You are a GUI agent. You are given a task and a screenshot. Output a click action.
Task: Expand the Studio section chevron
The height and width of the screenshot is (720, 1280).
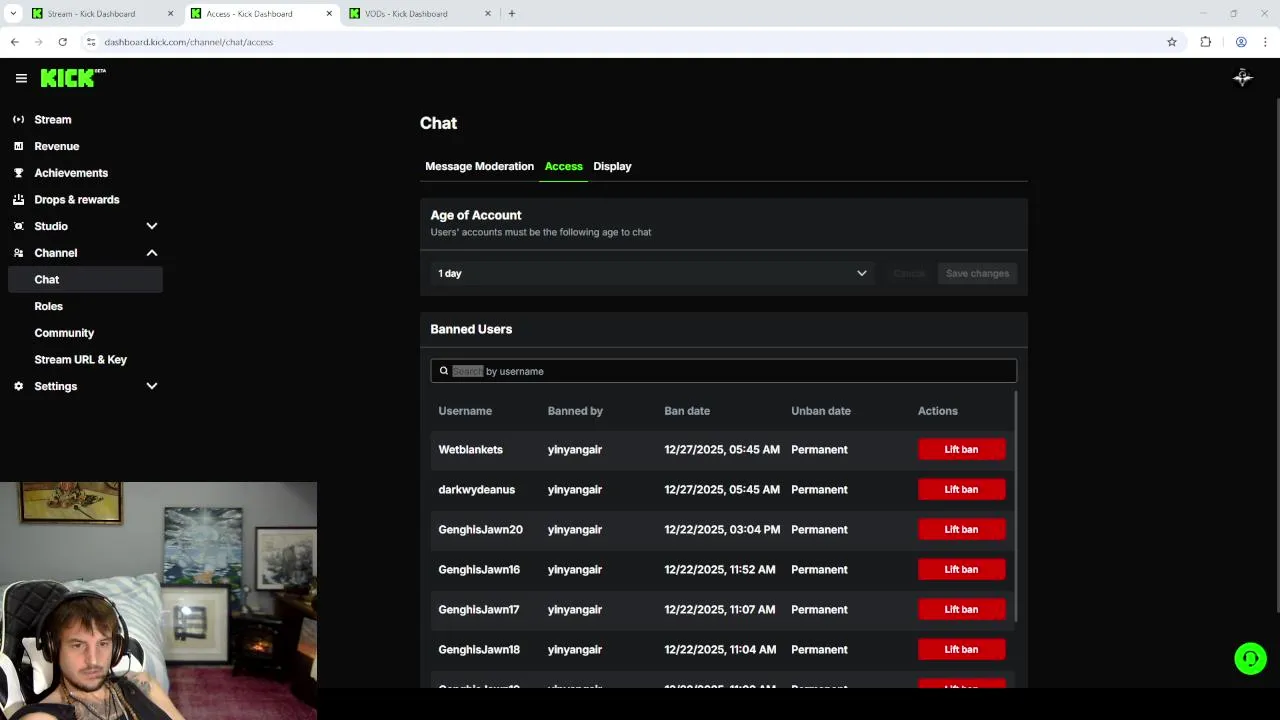[x=152, y=226]
